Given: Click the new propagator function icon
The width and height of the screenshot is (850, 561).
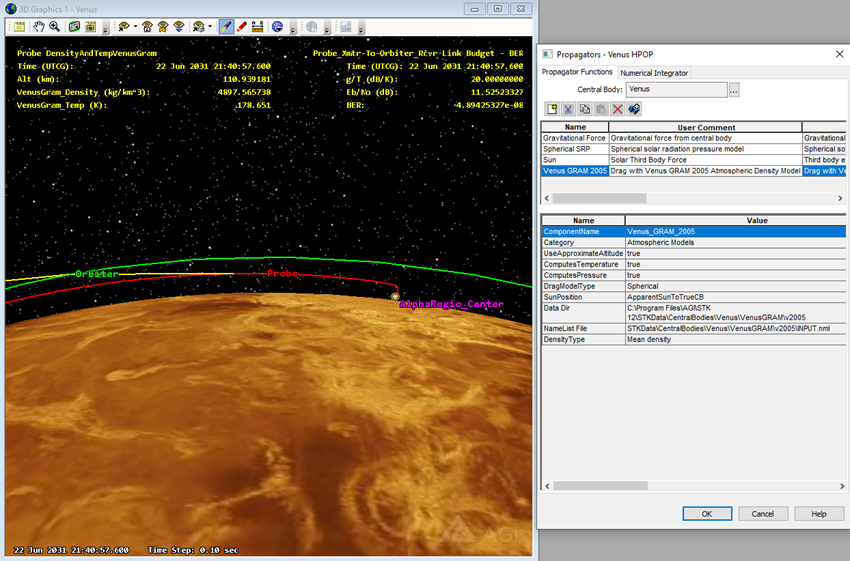Looking at the screenshot, I should 552,109.
